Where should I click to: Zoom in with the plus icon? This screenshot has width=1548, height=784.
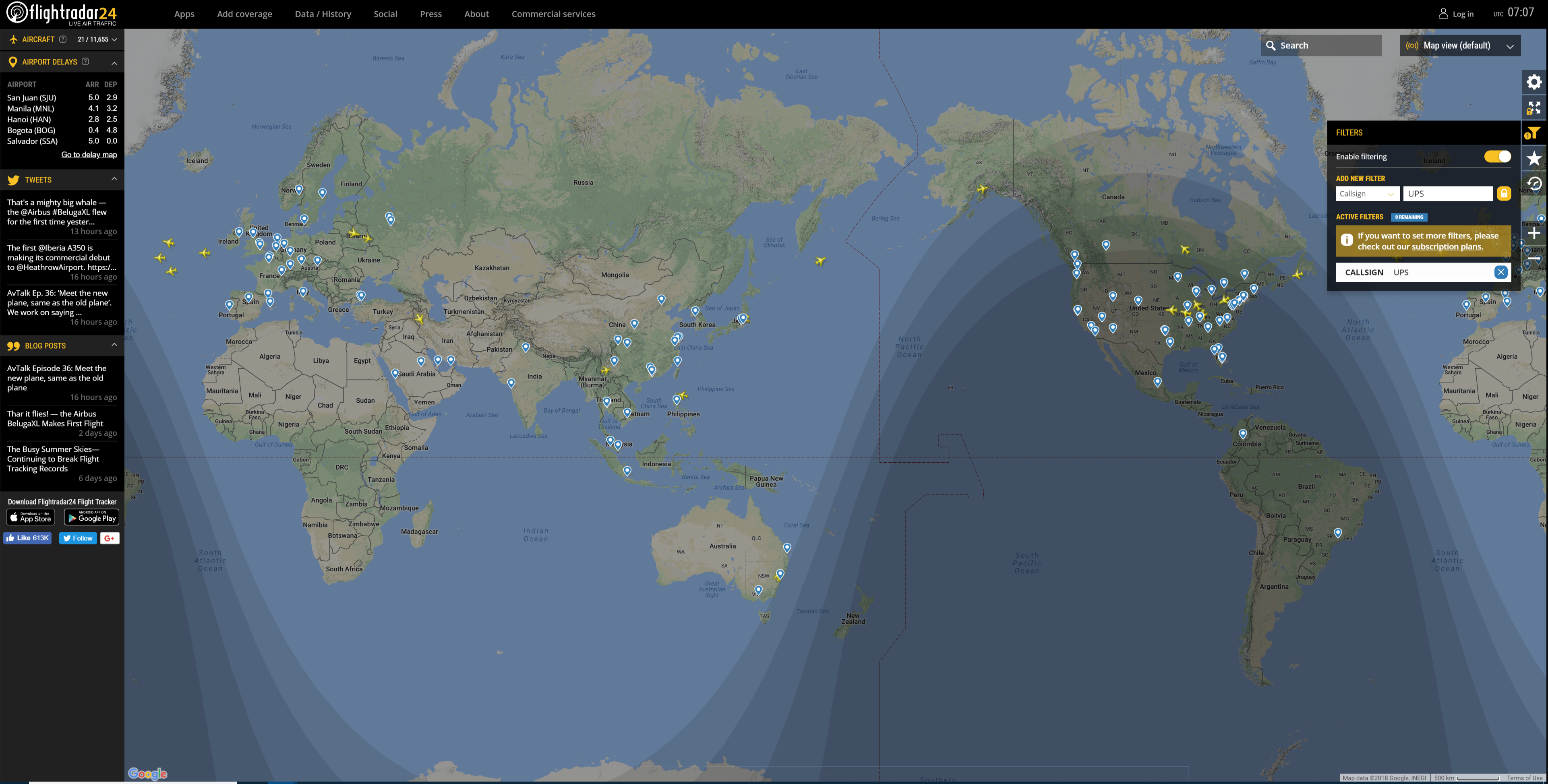[1534, 233]
